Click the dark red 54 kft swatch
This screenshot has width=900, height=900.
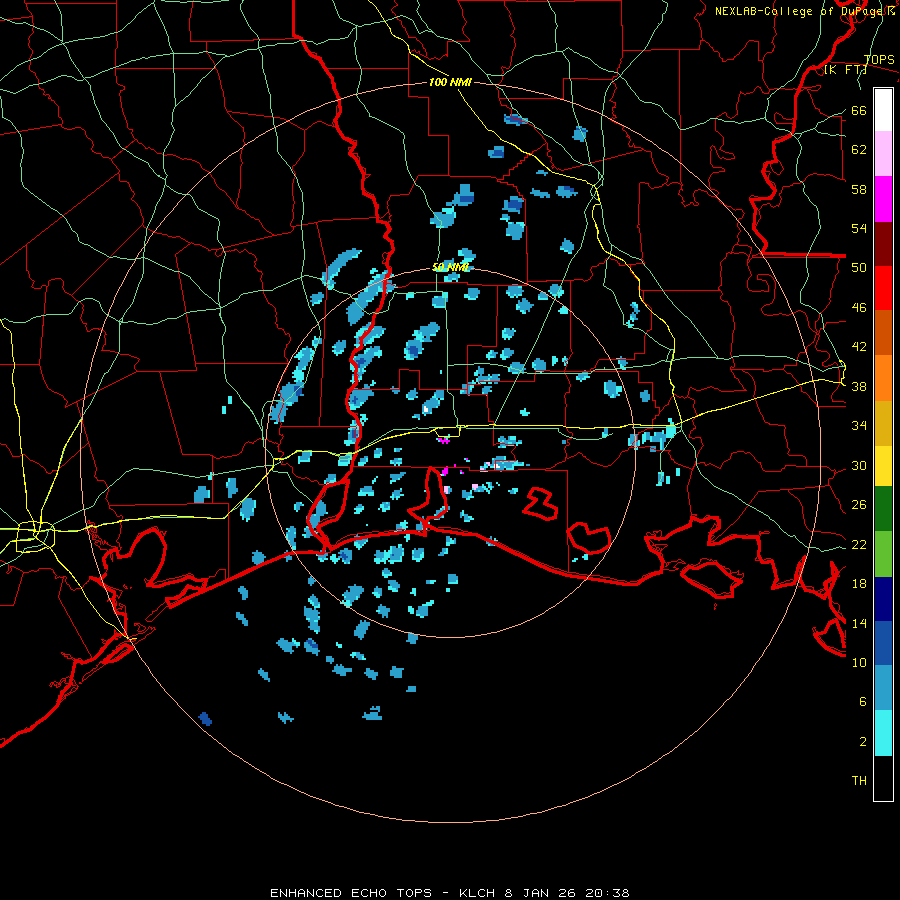883,243
